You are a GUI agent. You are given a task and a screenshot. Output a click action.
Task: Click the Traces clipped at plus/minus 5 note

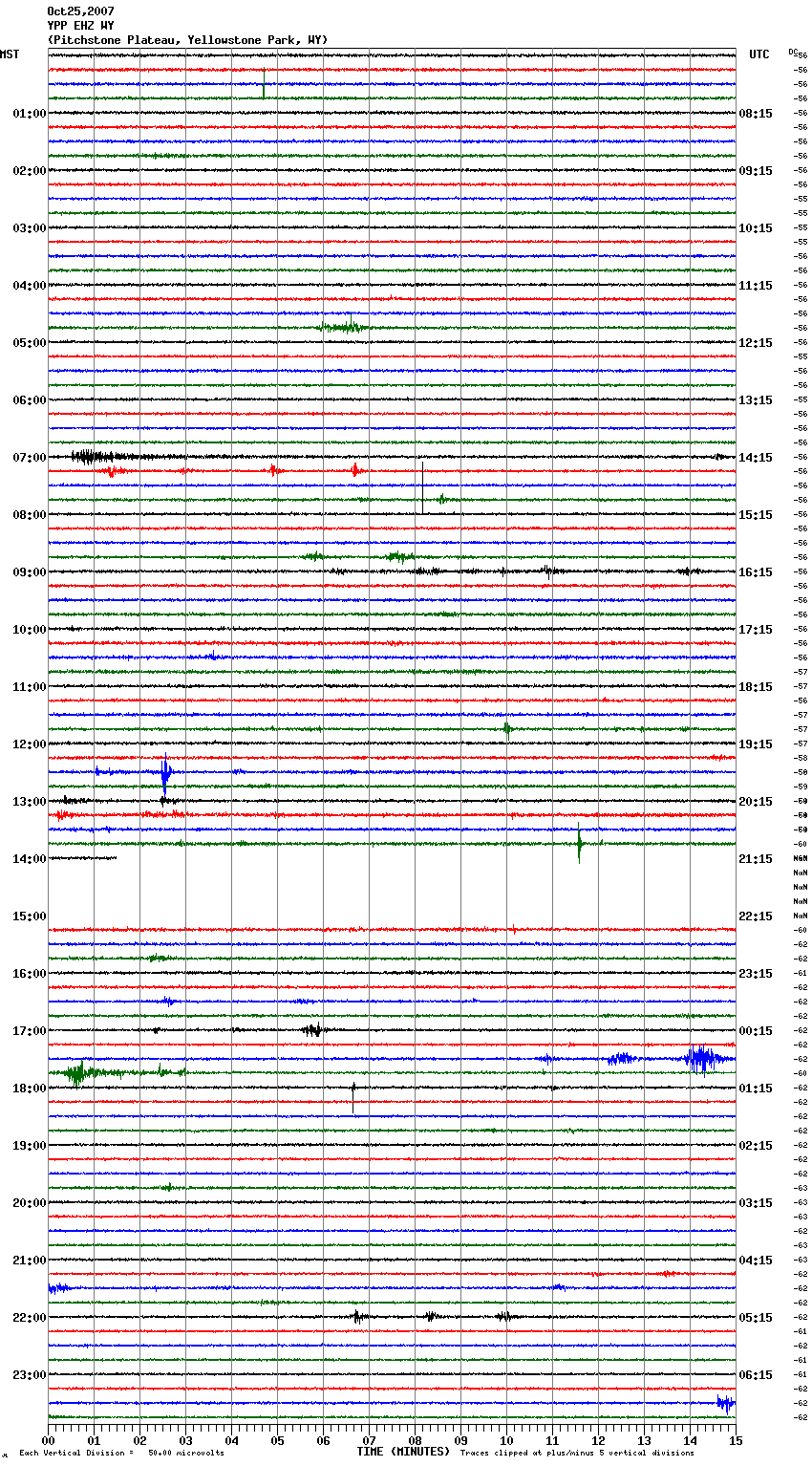577,1454
